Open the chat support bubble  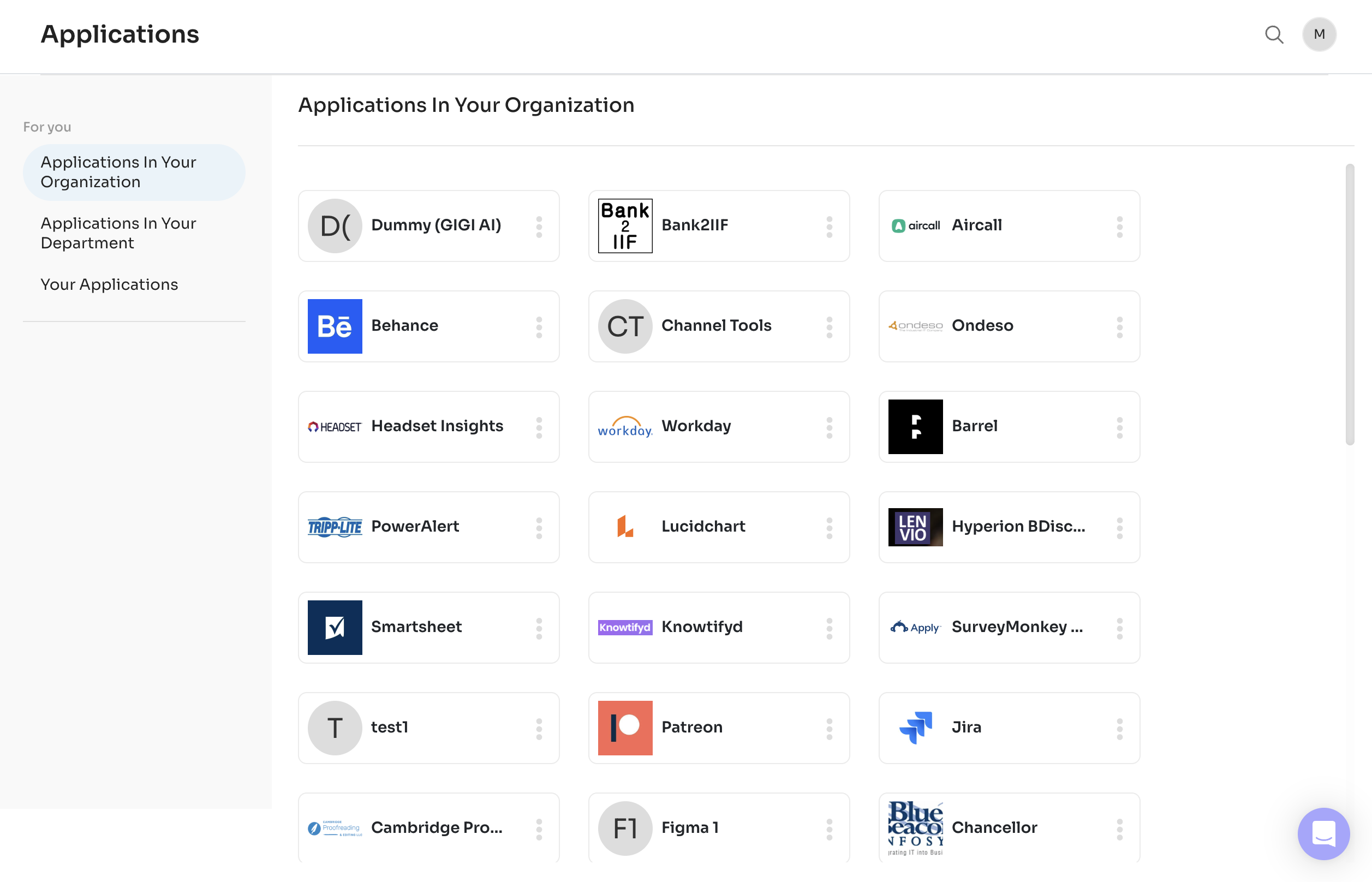click(1323, 833)
